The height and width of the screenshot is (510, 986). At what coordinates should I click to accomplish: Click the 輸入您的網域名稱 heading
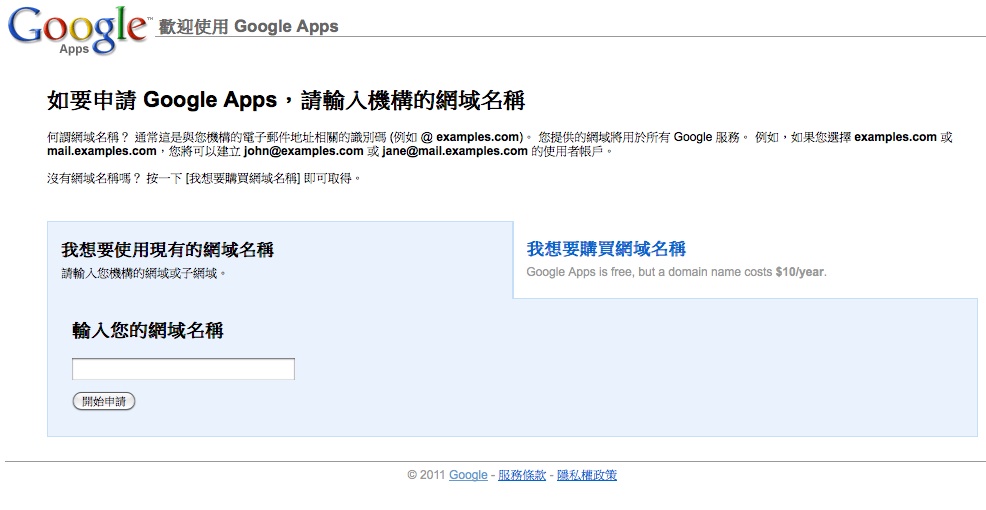pyautogui.click(x=148, y=330)
